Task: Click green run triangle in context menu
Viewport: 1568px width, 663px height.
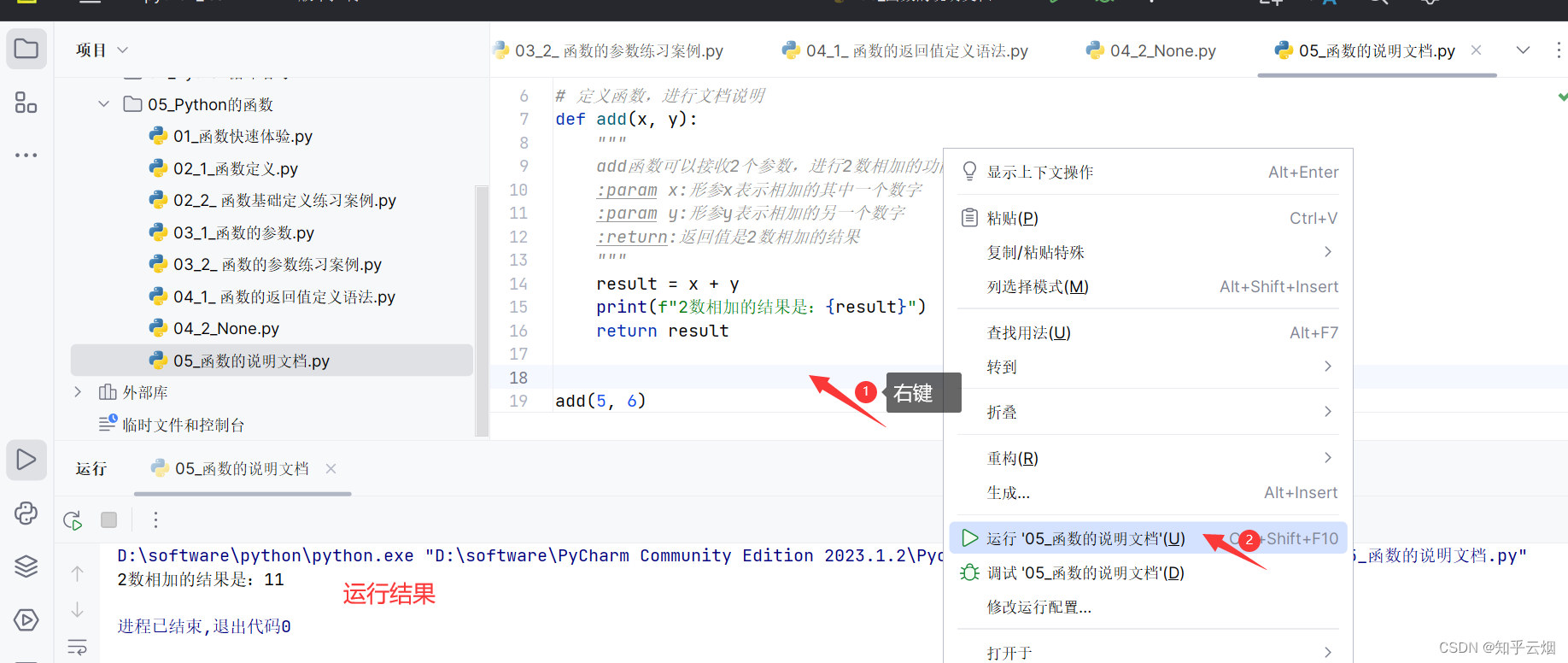Action: point(969,538)
